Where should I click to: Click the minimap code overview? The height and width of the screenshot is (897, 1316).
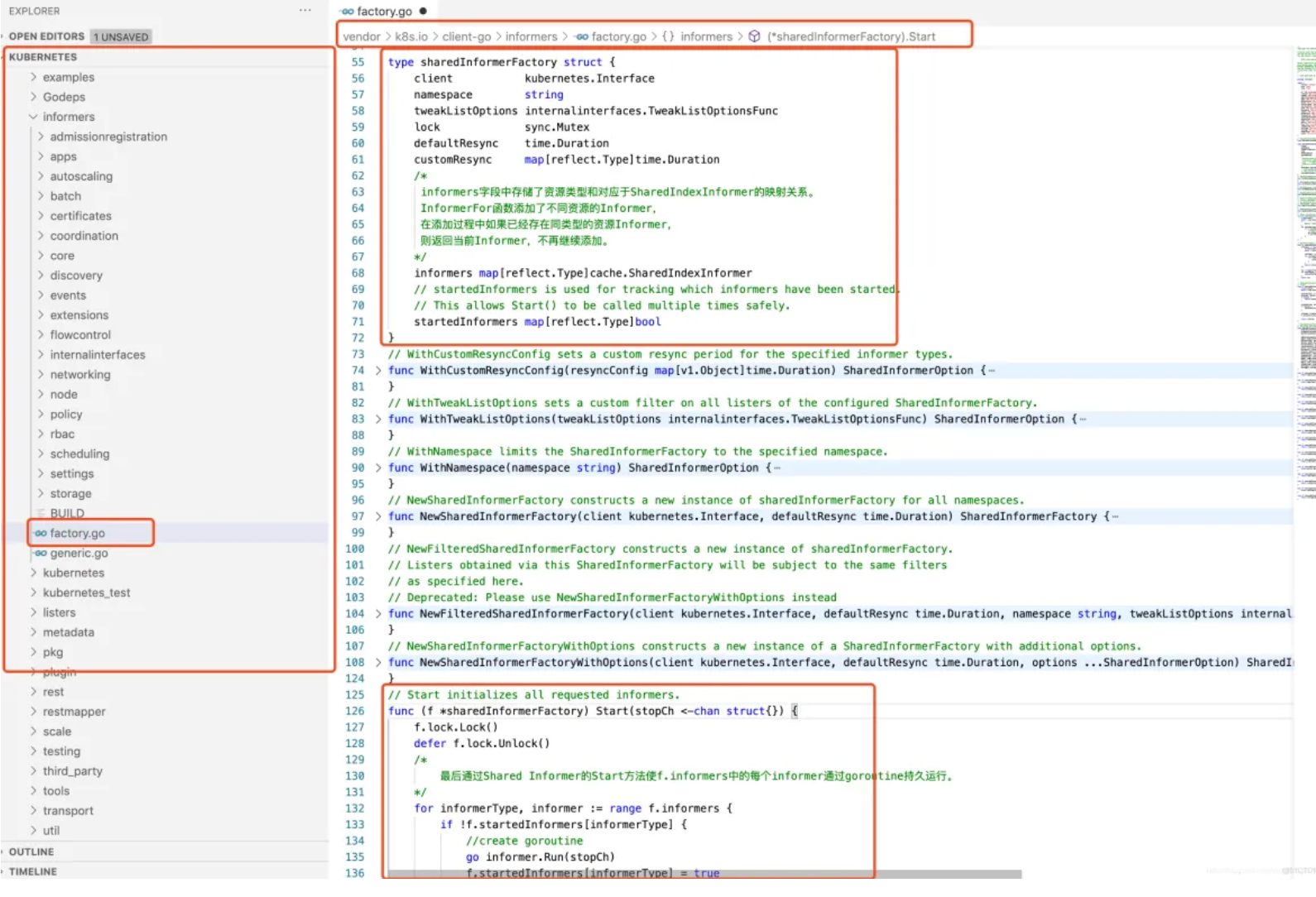[x=1305, y=248]
